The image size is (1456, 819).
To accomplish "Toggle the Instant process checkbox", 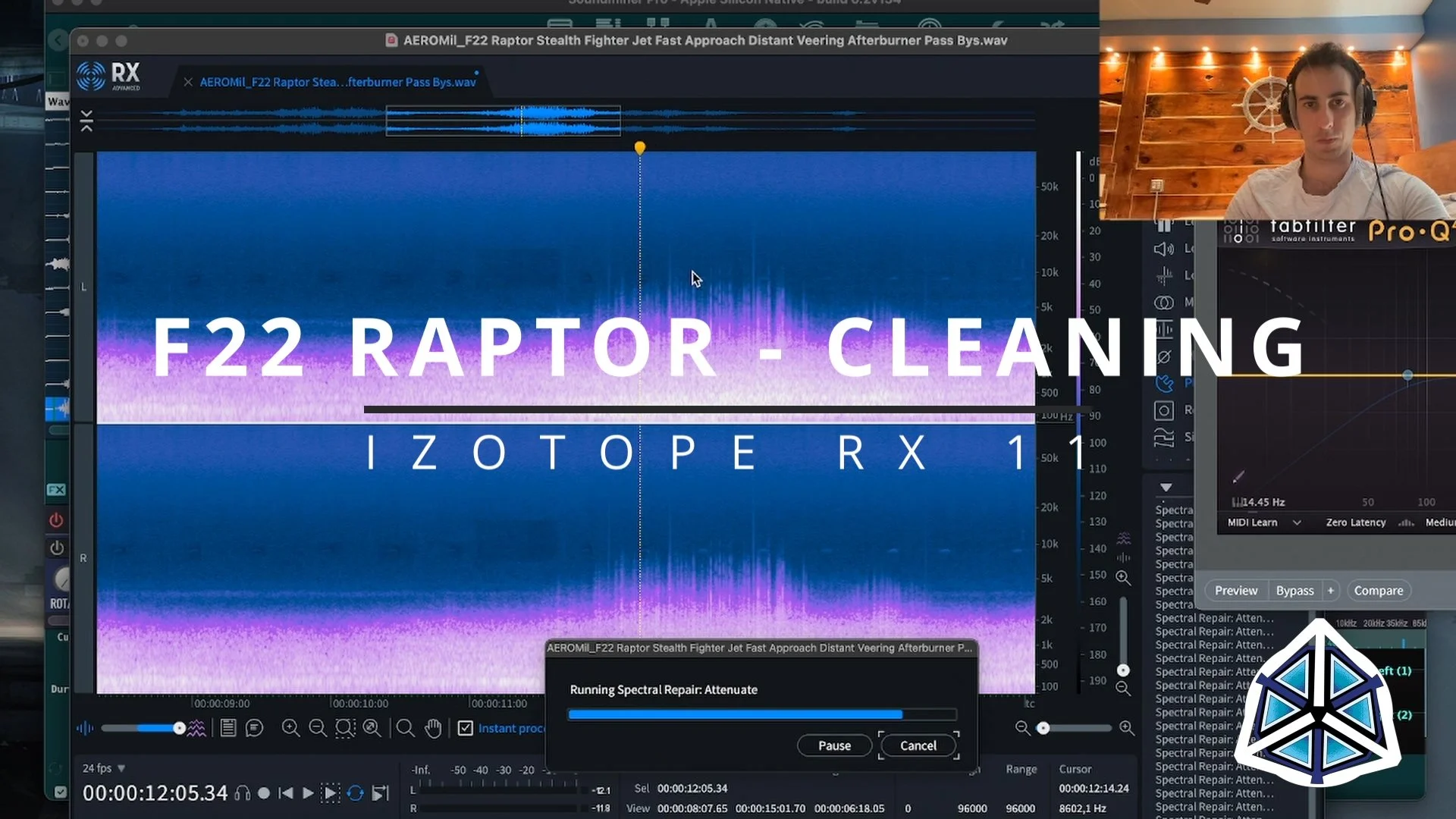I will tap(466, 729).
